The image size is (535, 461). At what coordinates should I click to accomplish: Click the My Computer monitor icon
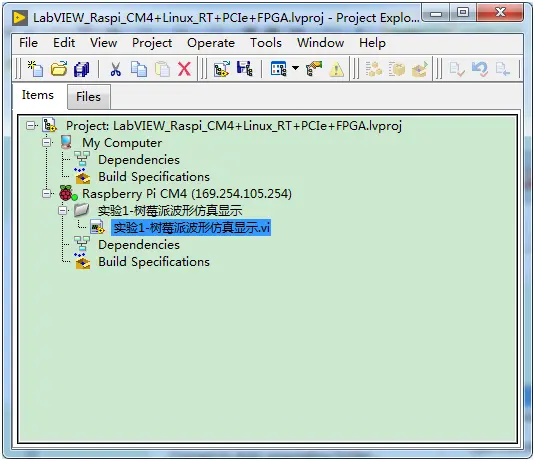point(66,142)
